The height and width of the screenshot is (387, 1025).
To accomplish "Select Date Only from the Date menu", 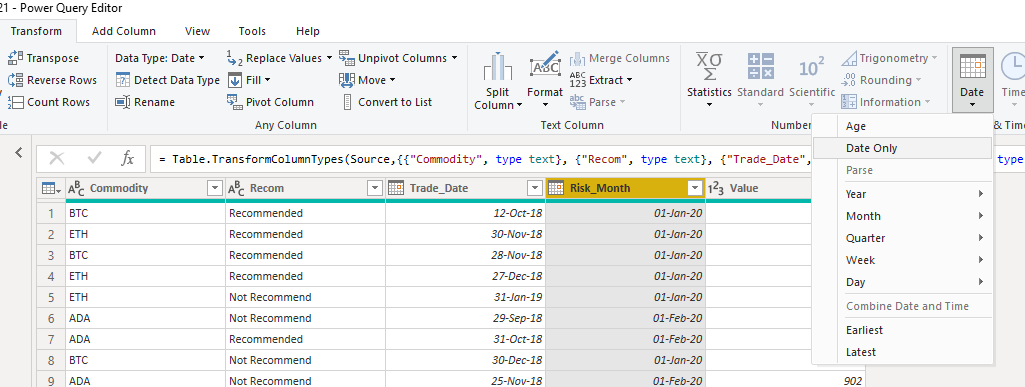I will click(902, 148).
